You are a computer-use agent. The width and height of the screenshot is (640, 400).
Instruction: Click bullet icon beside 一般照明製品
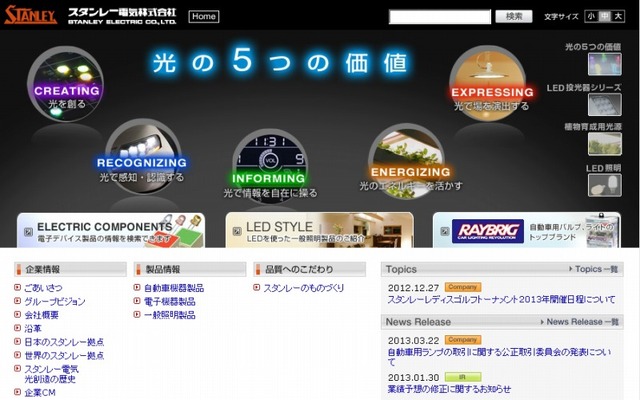tap(137, 314)
